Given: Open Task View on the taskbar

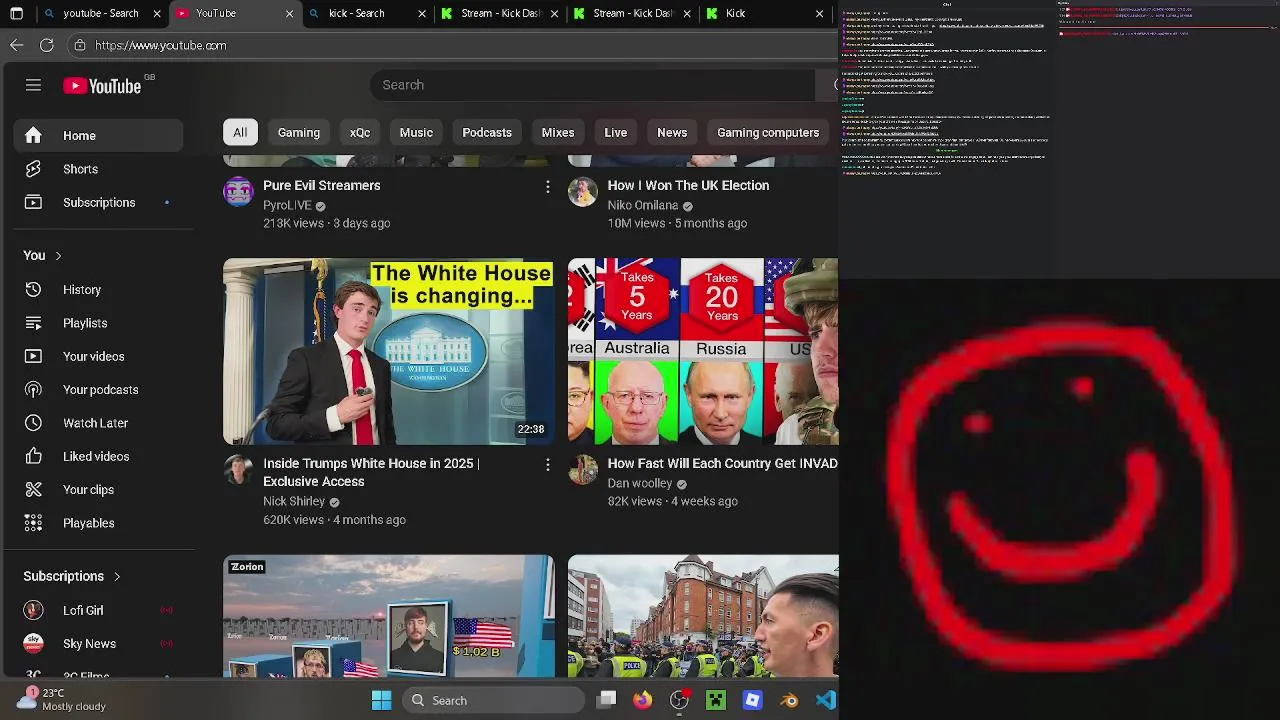Looking at the screenshot, I should tap(606, 700).
